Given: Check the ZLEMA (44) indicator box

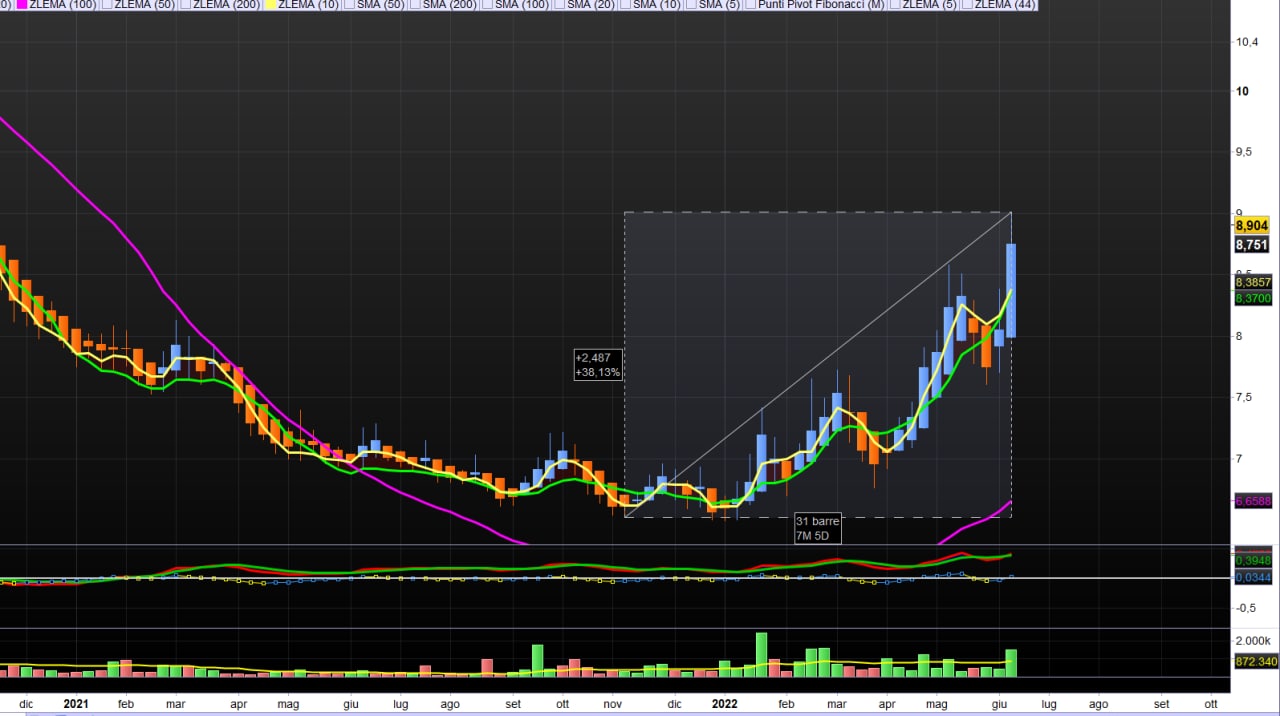Looking at the screenshot, I should coord(965,5).
